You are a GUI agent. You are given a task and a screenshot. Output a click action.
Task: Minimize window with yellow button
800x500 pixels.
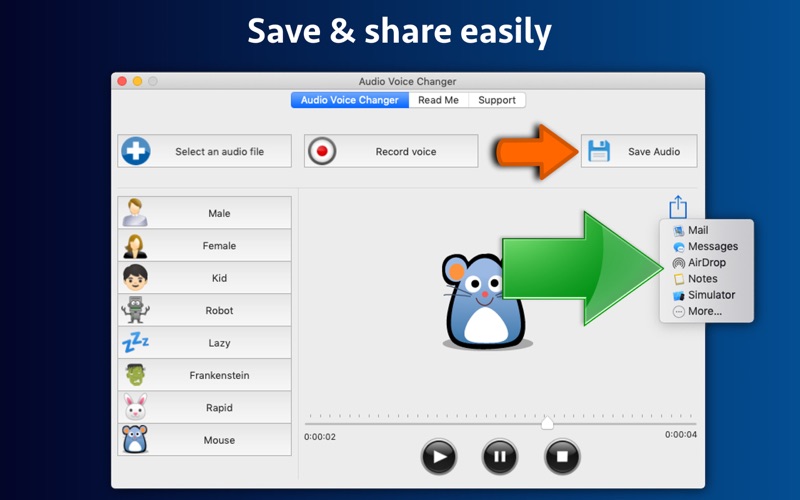tap(137, 81)
